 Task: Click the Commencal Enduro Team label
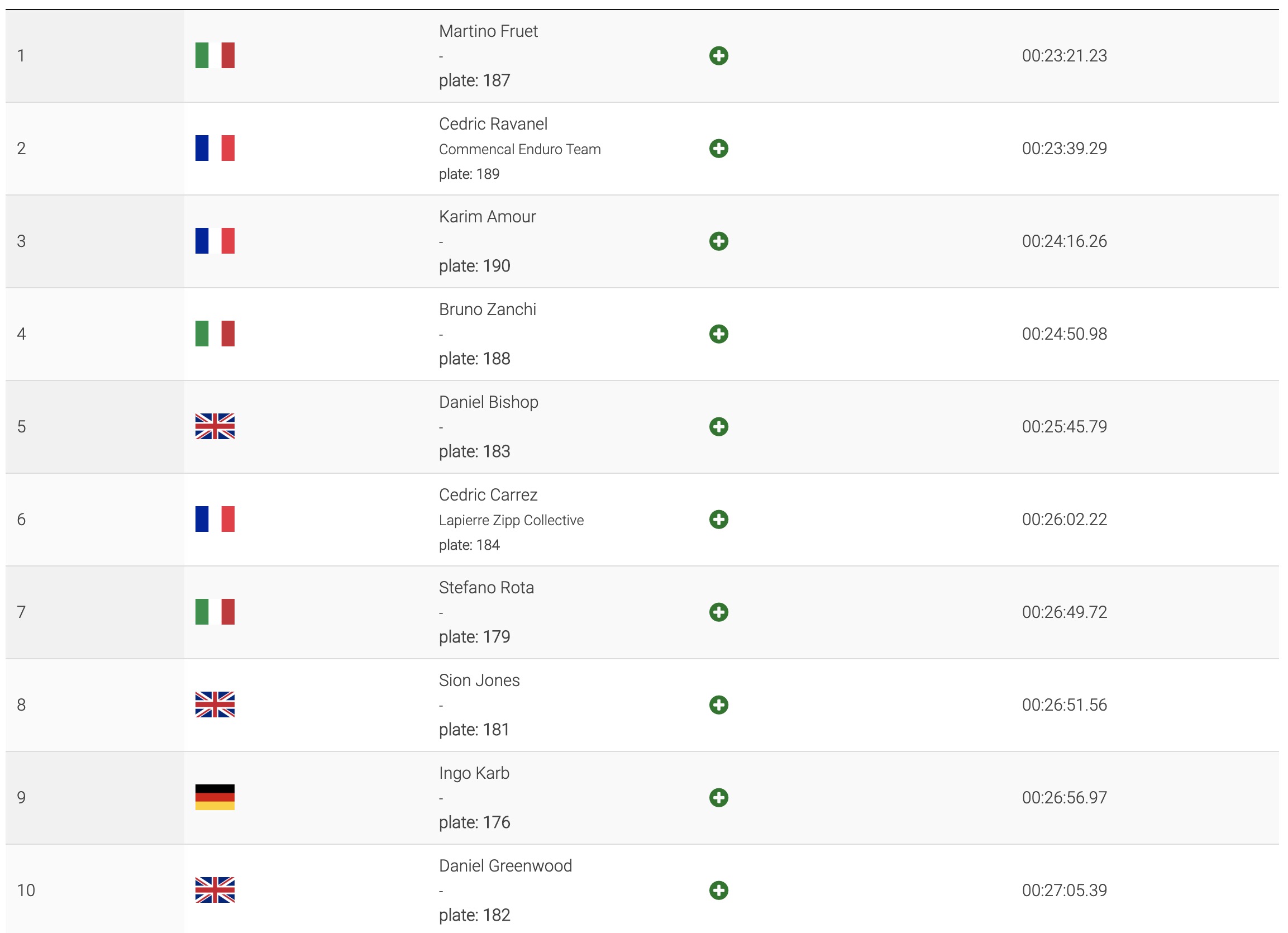click(519, 149)
